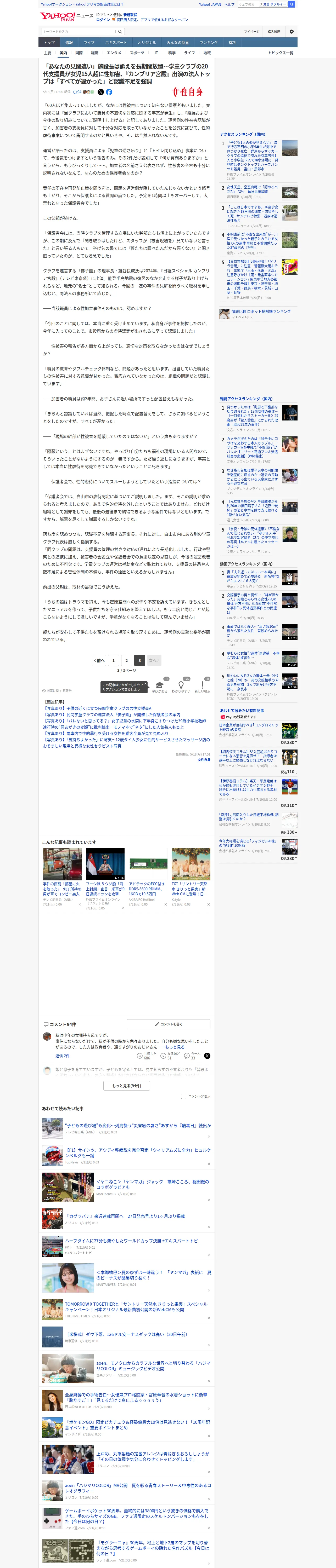Open the ヘルプ link in top bar
Image resolution: width=336 pixels, height=1568 pixels.
pyautogui.click(x=229, y=4)
